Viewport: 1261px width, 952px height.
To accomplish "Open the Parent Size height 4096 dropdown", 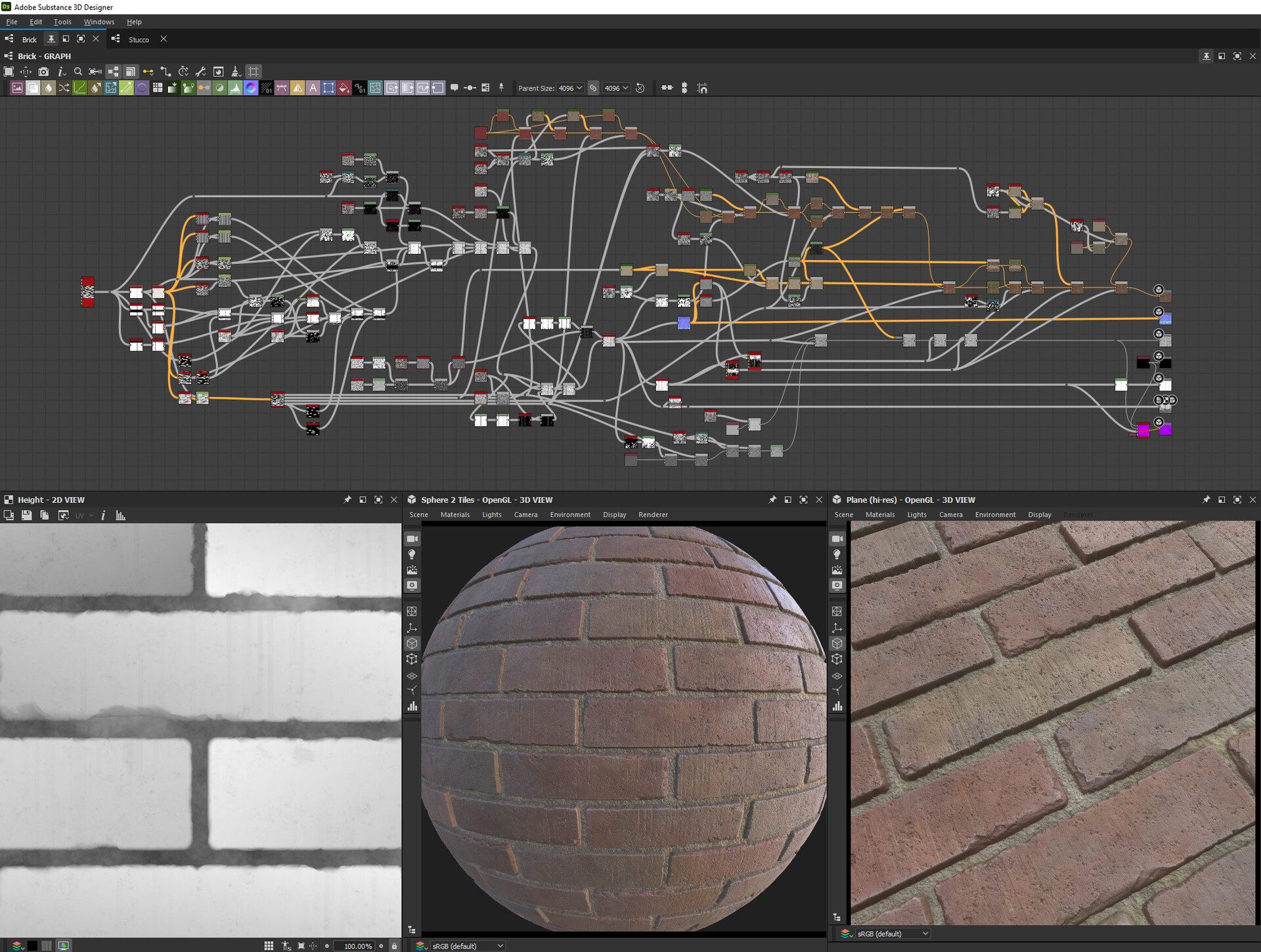I will 617,88.
